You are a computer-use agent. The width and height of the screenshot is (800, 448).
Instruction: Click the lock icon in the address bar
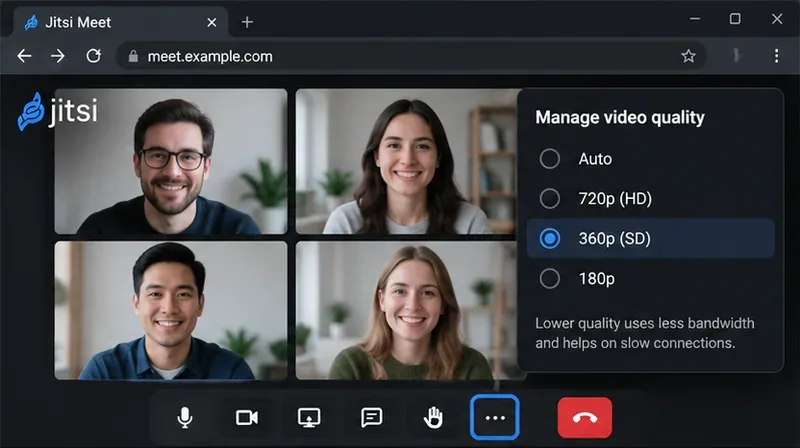133,56
